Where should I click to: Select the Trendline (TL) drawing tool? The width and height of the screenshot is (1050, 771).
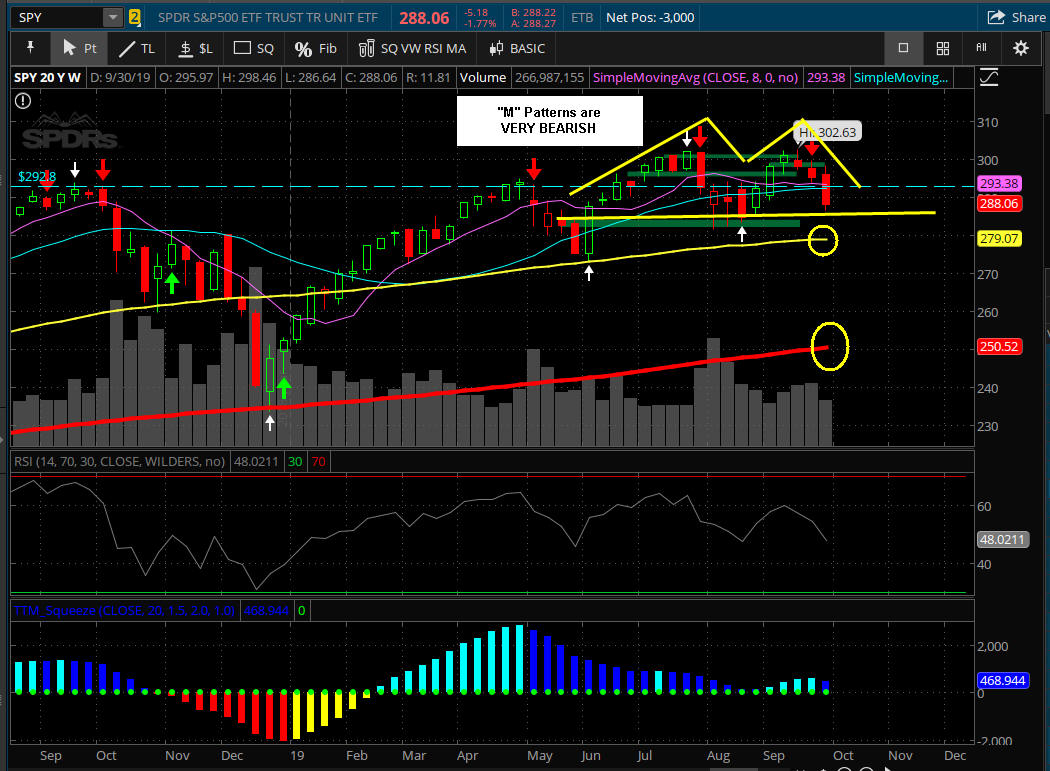(x=138, y=48)
